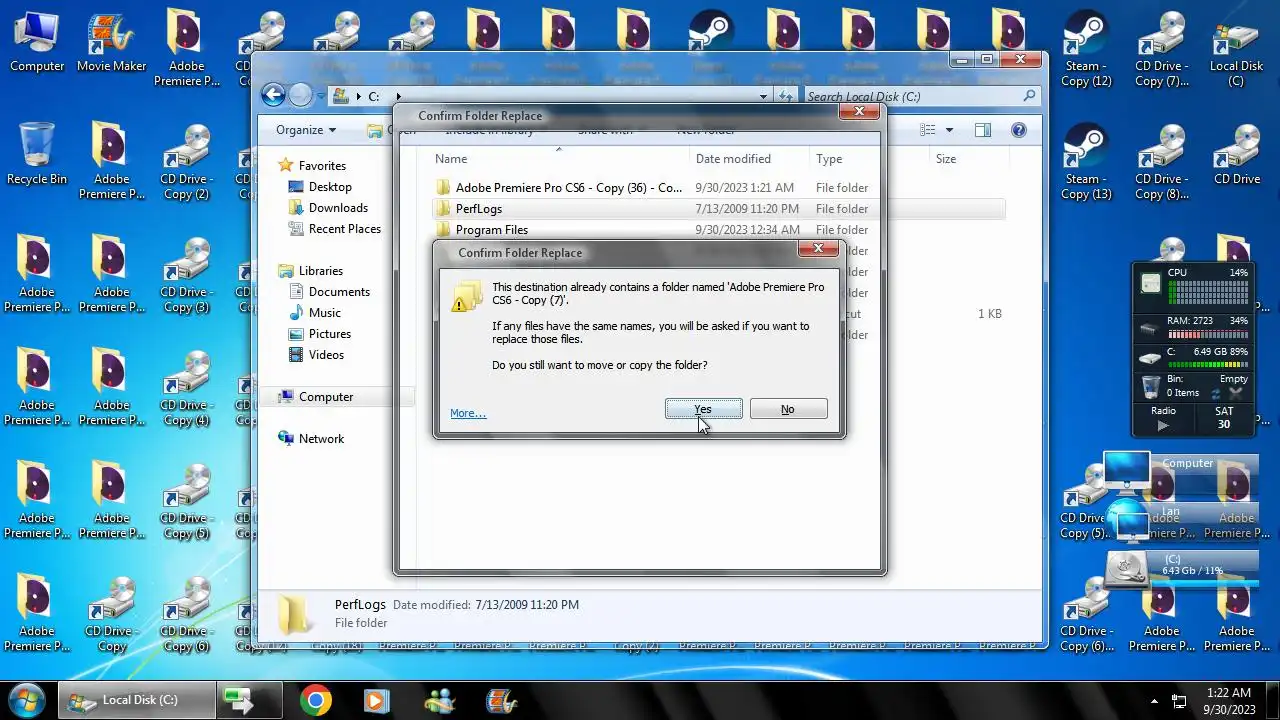This screenshot has width=1280, height=720.
Task: Open explorer Help question mark icon
Action: pos(1019,130)
